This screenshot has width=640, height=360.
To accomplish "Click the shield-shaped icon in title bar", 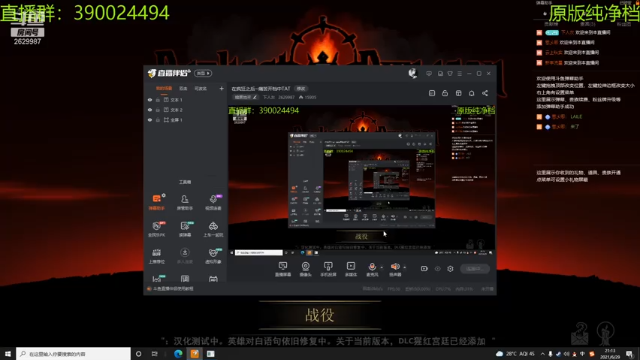I will (x=450, y=73).
